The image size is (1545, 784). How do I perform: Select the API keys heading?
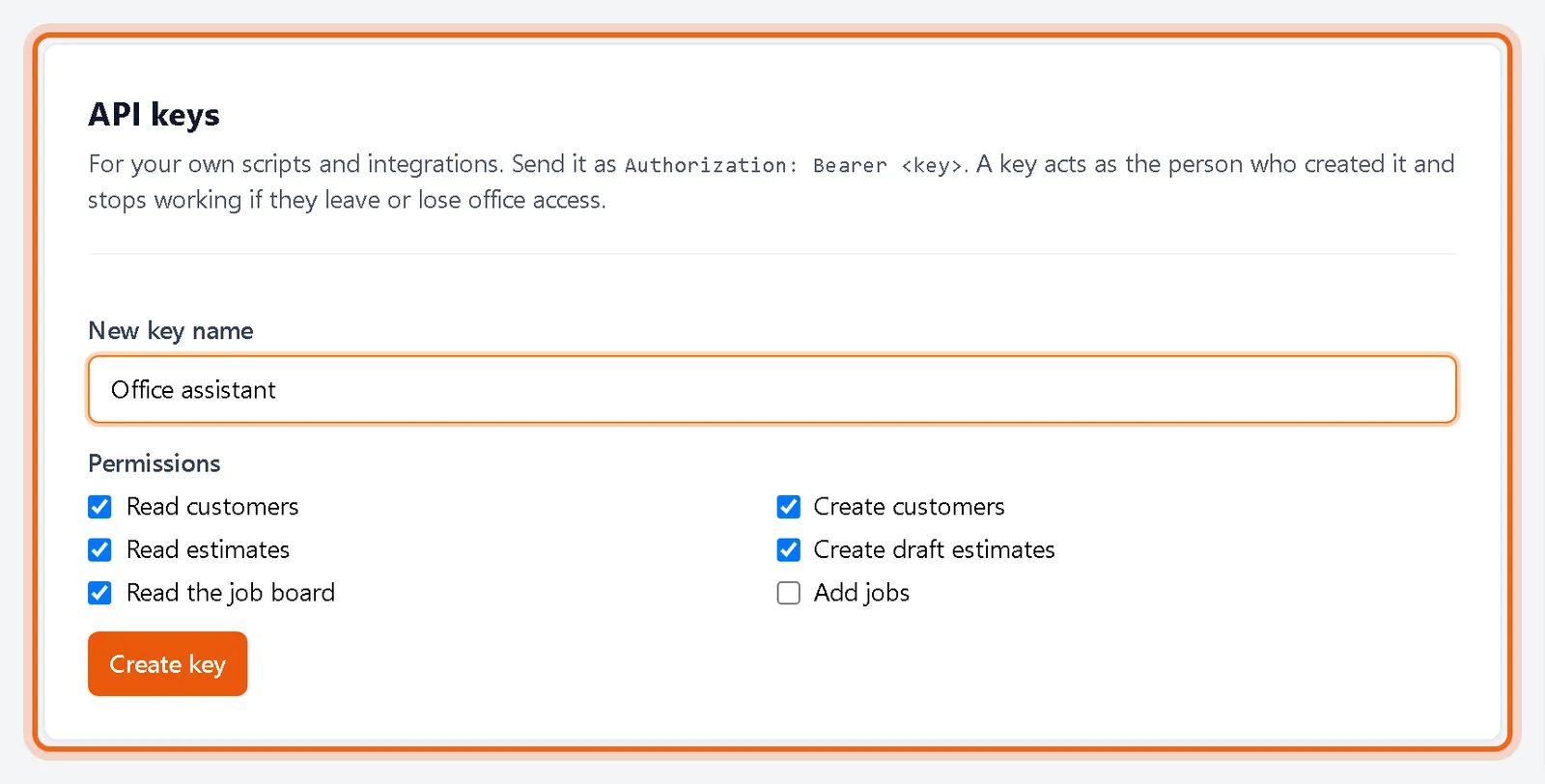(154, 115)
